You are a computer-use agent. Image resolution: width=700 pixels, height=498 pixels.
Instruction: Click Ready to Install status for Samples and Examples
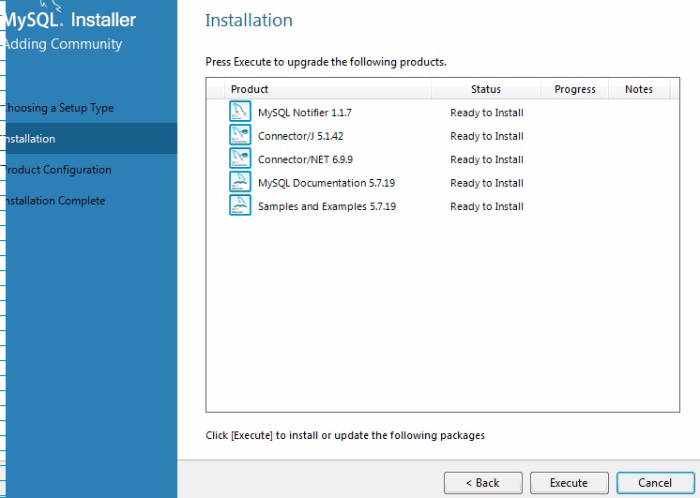point(487,207)
